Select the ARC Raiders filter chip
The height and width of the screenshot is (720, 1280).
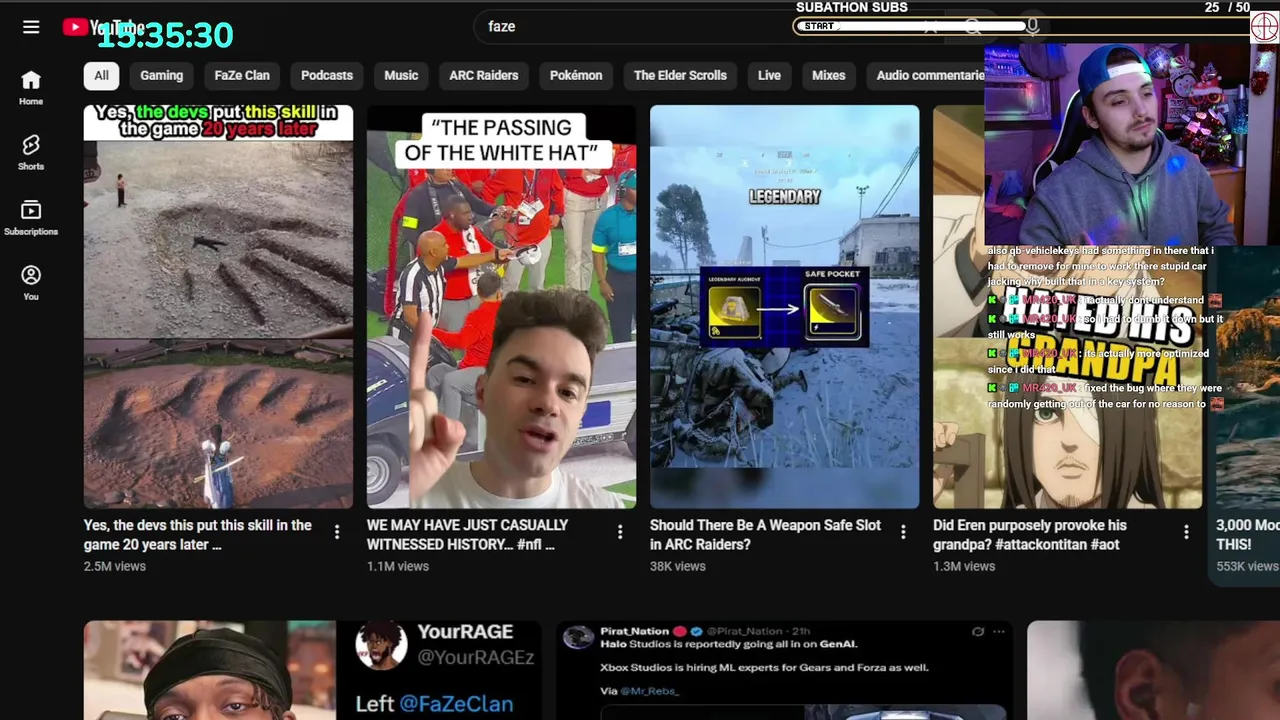[484, 75]
